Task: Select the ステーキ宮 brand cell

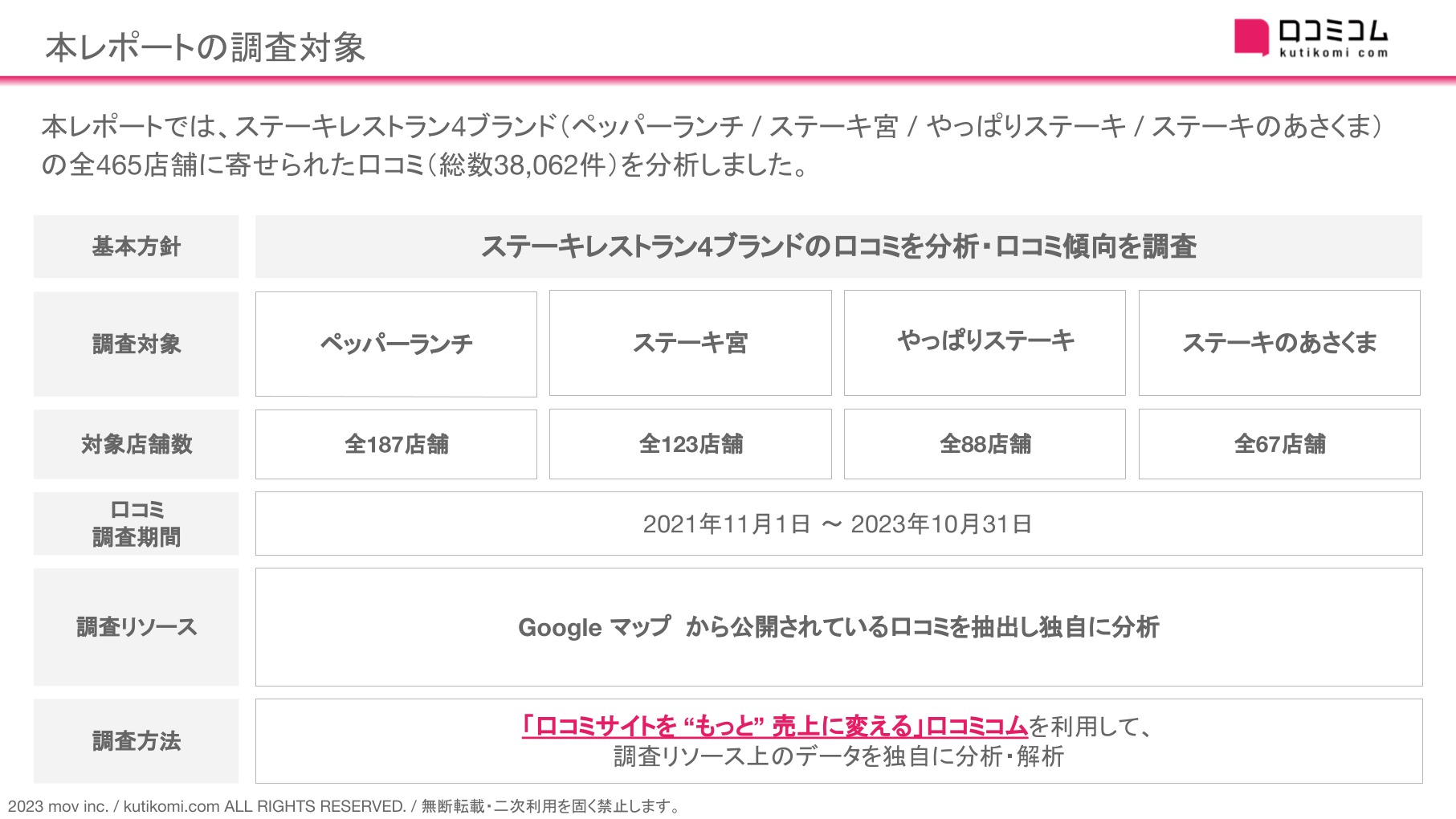Action: (x=691, y=343)
